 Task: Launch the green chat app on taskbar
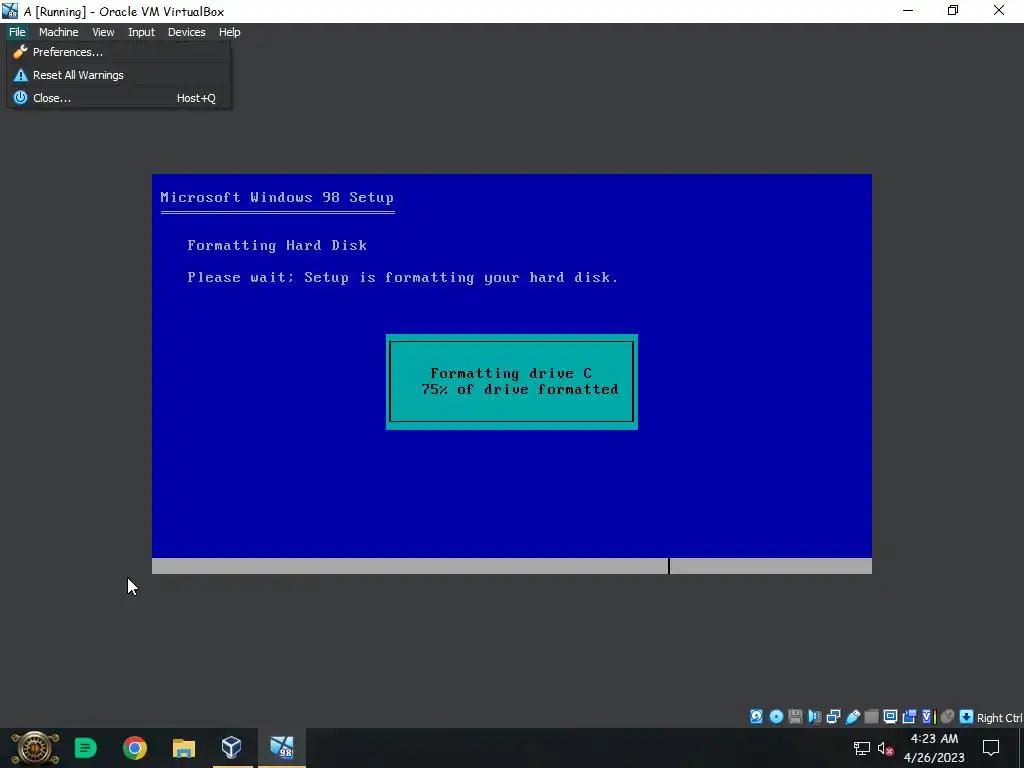tap(86, 748)
